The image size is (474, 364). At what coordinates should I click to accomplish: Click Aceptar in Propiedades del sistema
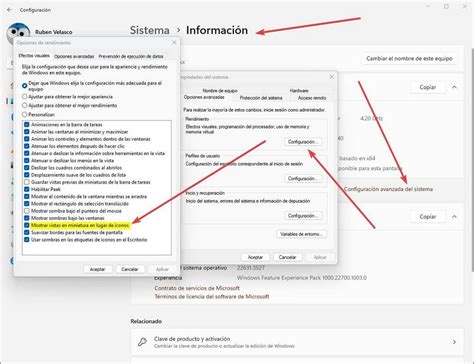pos(255,257)
